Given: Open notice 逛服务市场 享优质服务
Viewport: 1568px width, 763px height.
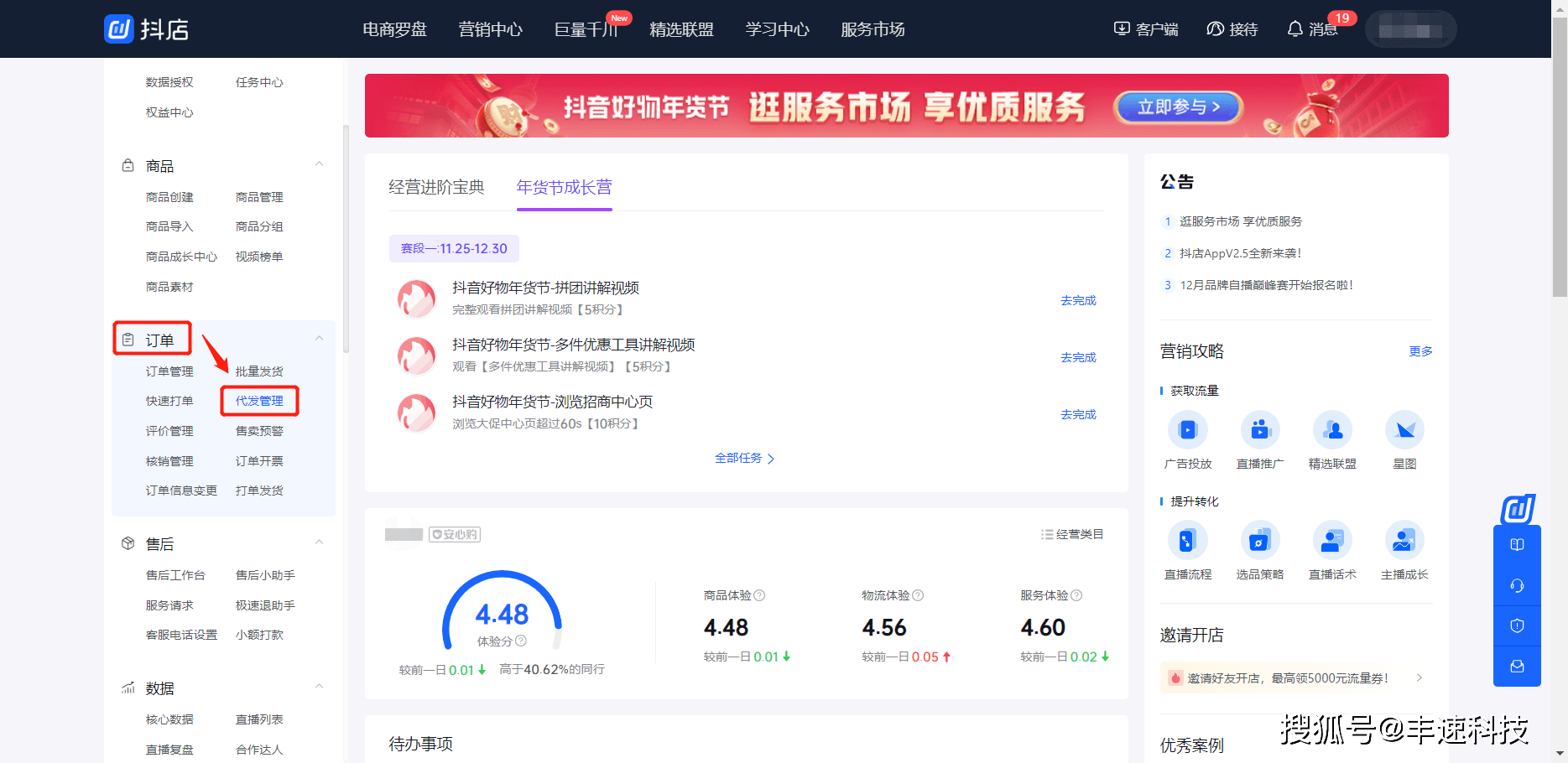Looking at the screenshot, I should pyautogui.click(x=1241, y=221).
